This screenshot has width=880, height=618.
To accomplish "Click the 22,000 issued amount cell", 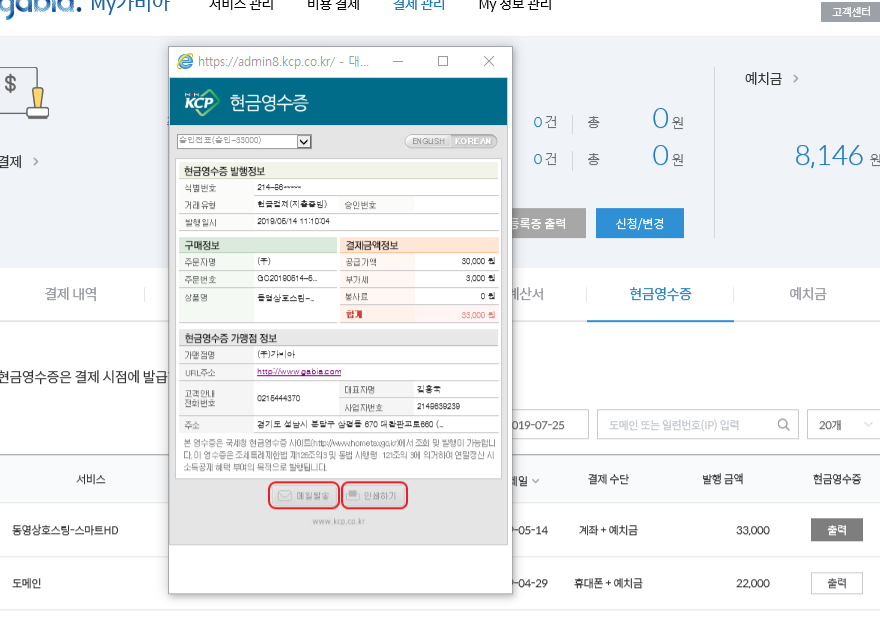I will pyautogui.click(x=753, y=584).
